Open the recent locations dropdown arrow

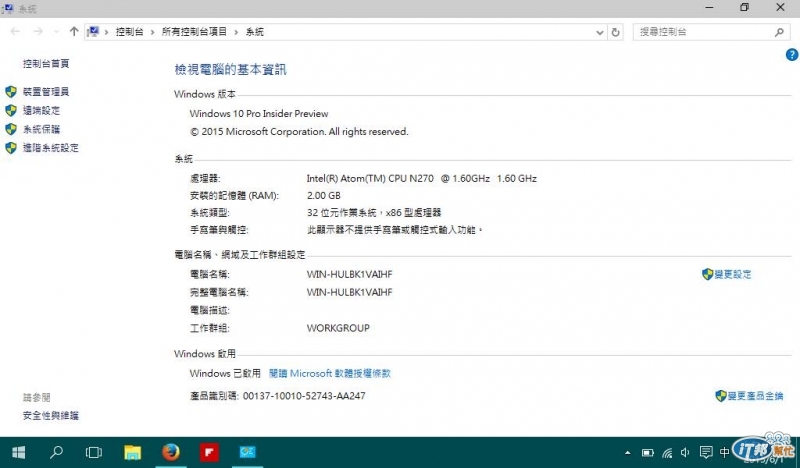click(56, 32)
